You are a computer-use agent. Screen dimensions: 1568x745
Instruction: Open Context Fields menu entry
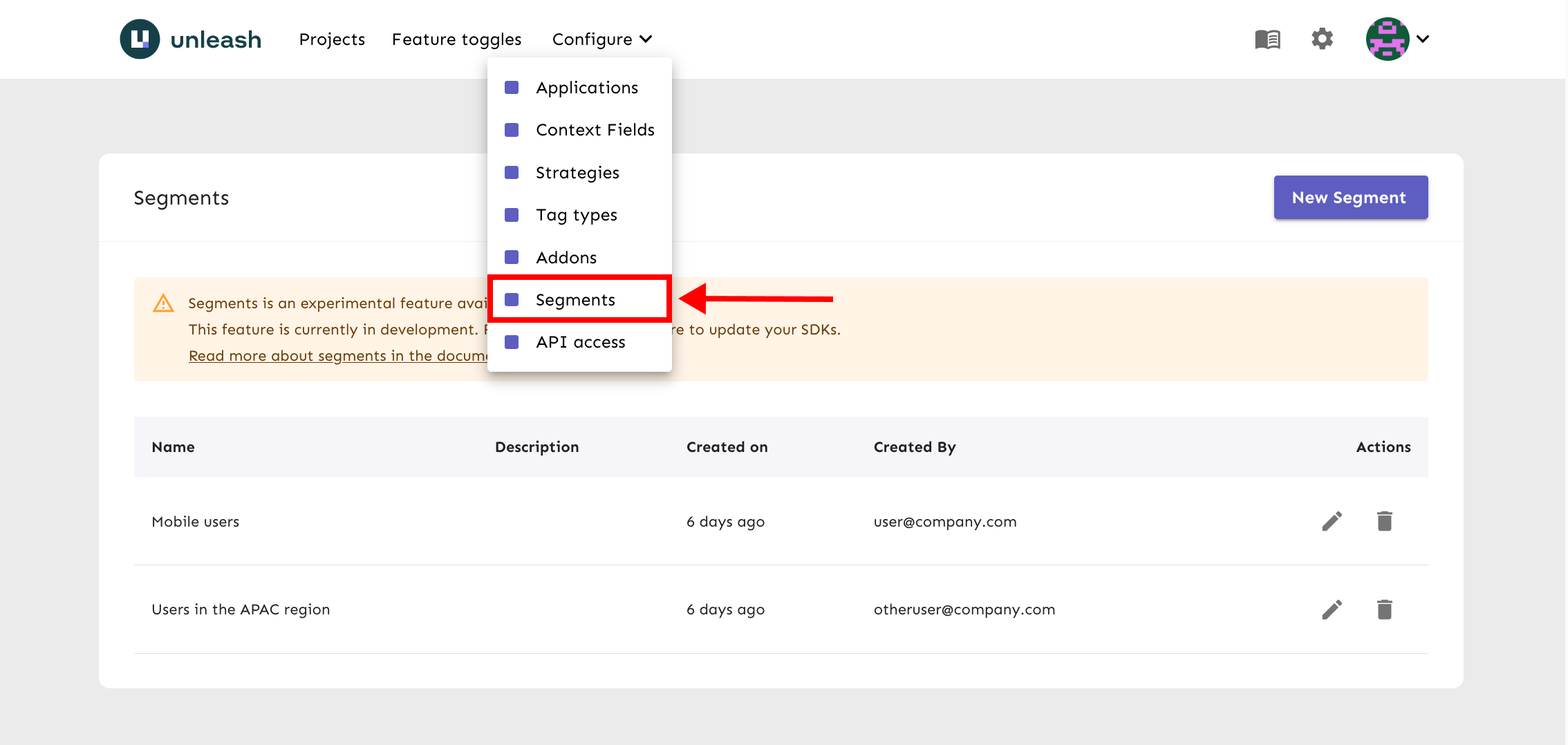tap(595, 130)
